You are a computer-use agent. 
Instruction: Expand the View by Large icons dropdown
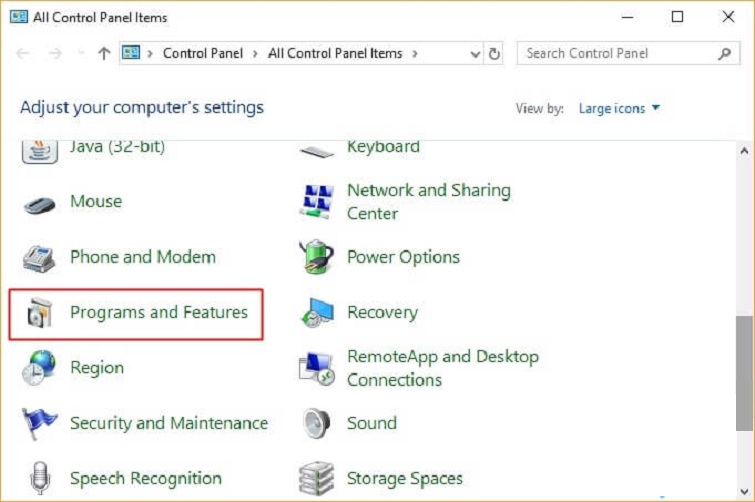(619, 108)
